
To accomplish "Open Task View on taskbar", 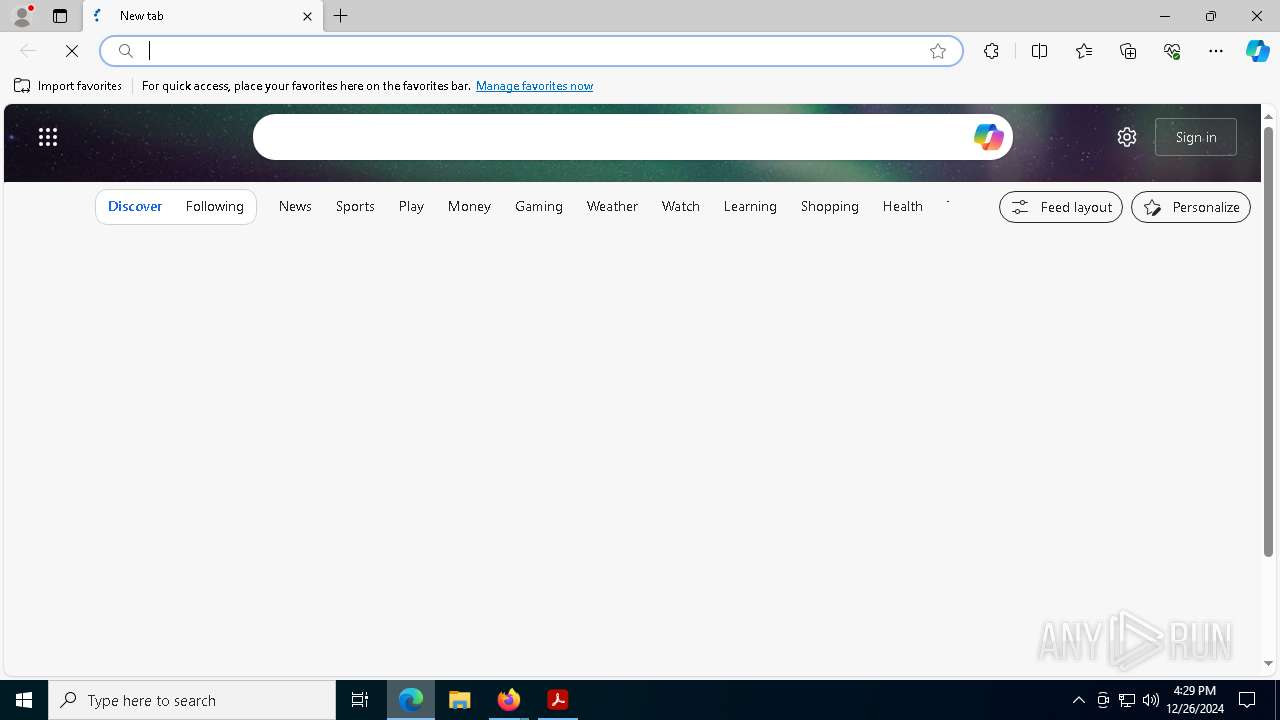I will 360,700.
